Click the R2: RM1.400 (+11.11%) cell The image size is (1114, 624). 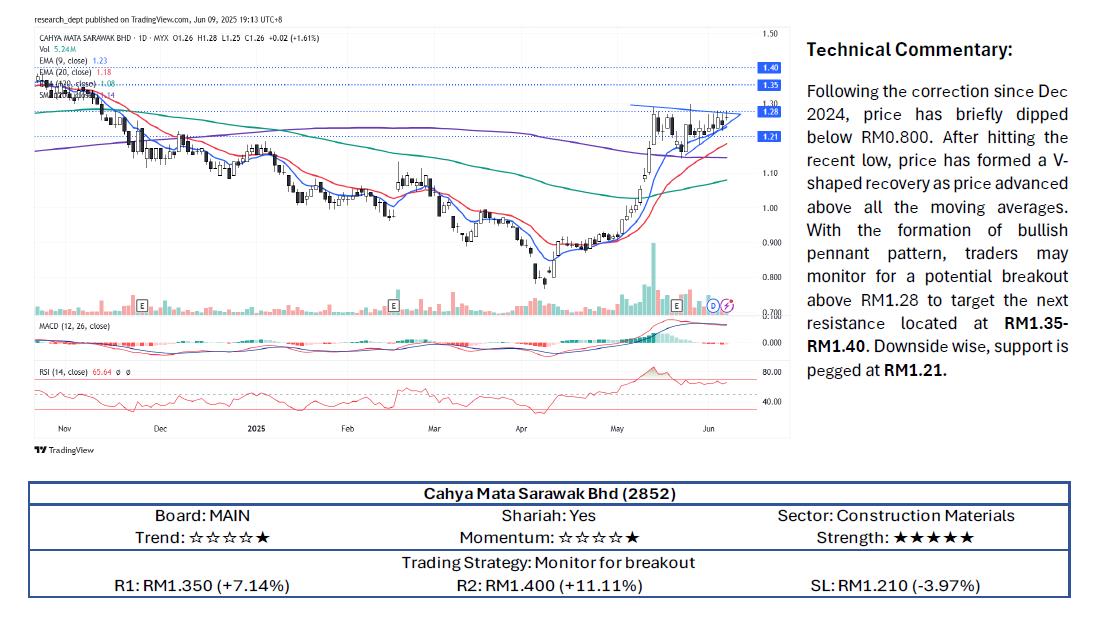coord(549,586)
